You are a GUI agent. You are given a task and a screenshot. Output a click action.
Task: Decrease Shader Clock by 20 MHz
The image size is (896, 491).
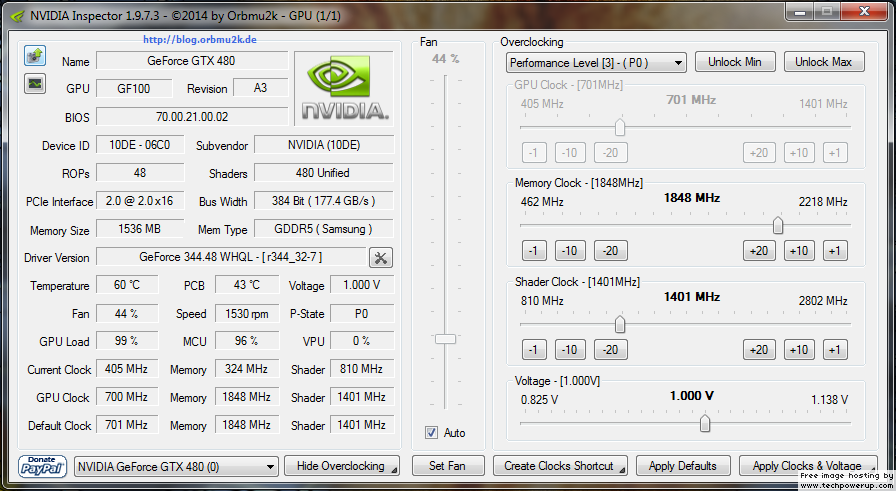pos(611,350)
